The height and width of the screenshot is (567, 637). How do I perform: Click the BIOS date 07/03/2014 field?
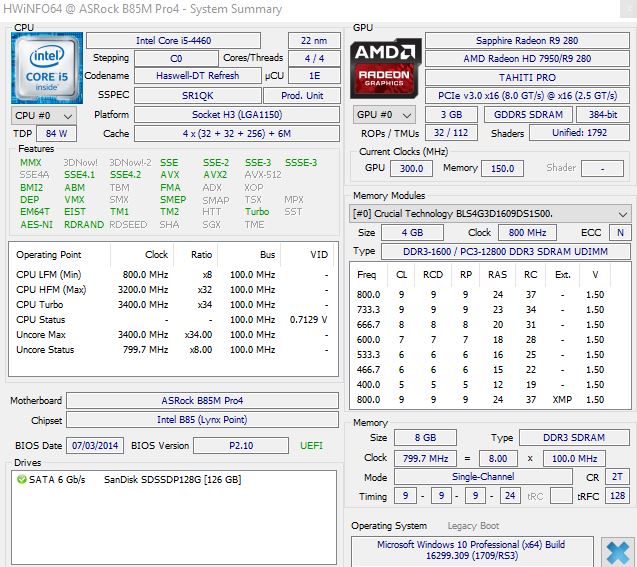95,446
